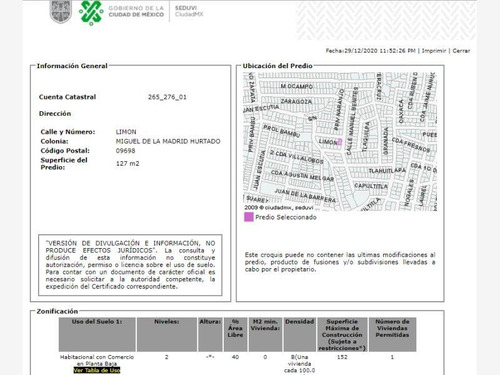The height and width of the screenshot is (375, 500).
Task: Click the M OCAMPO street label on map
Action: (x=297, y=86)
